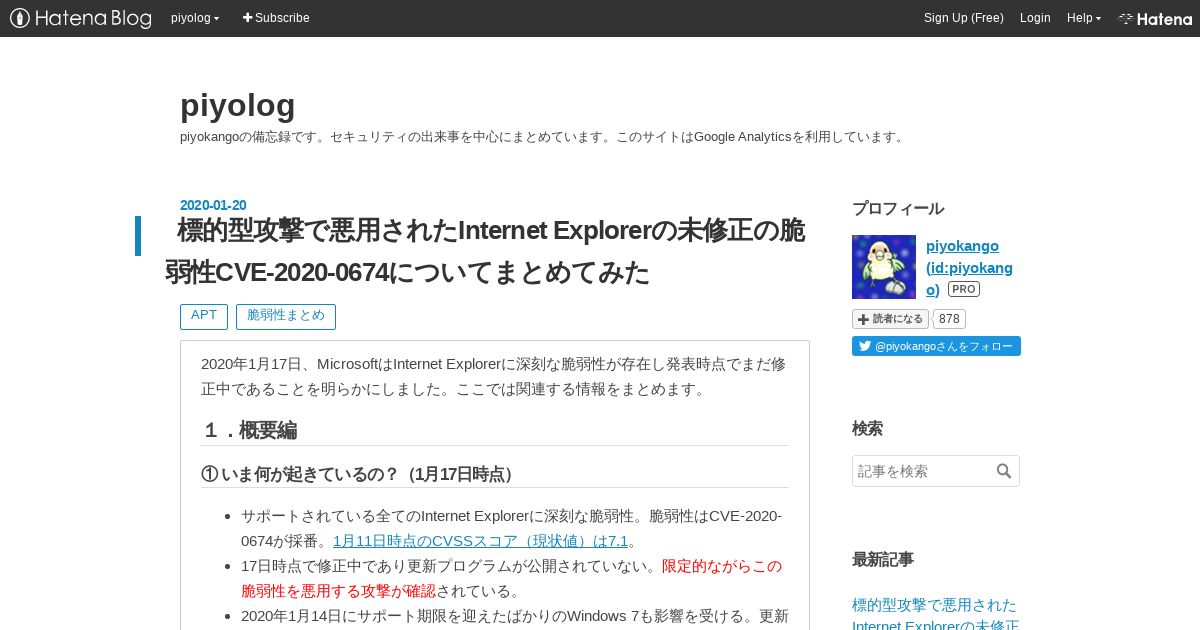This screenshot has width=1200, height=630.
Task: Click red text 限定的ながらこの脆弱性を悪用する攻撃が確認
Action: [x=511, y=578]
